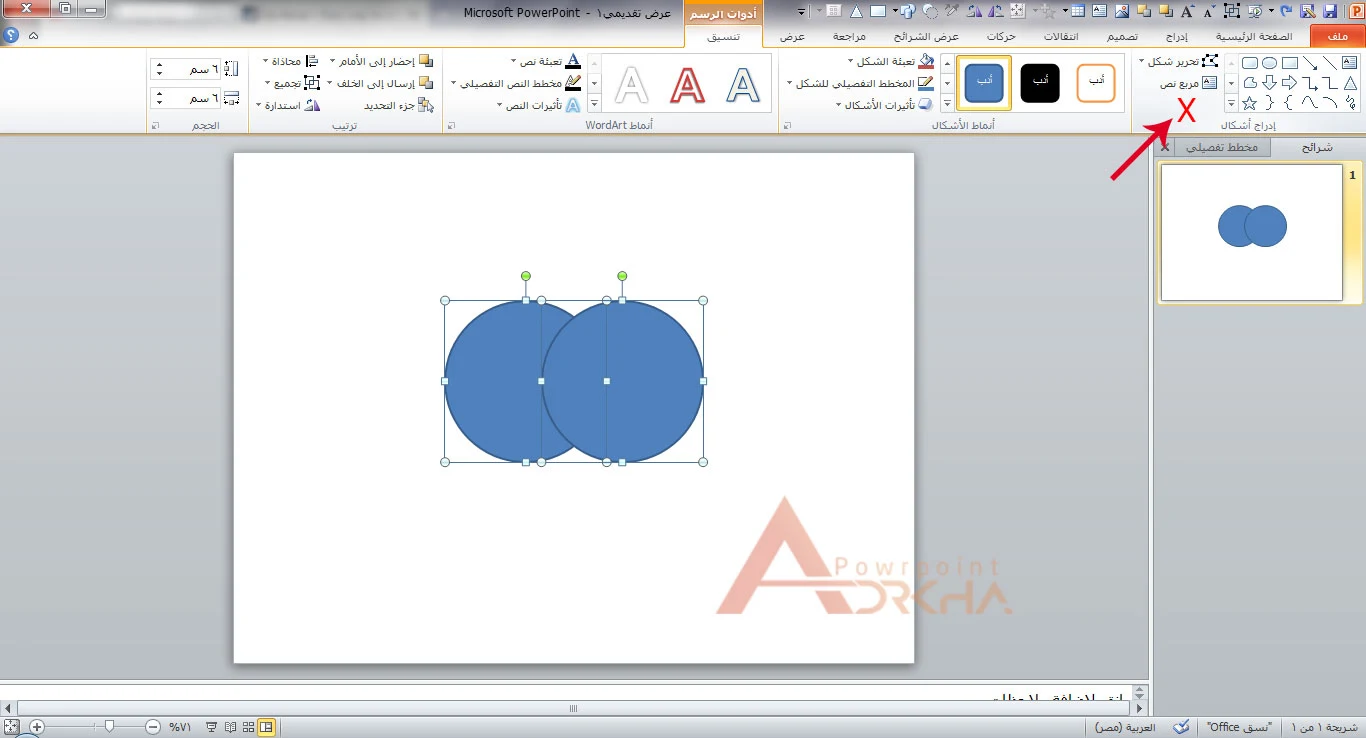
Task: Open Group dropdown (تجميع)
Action: point(292,83)
